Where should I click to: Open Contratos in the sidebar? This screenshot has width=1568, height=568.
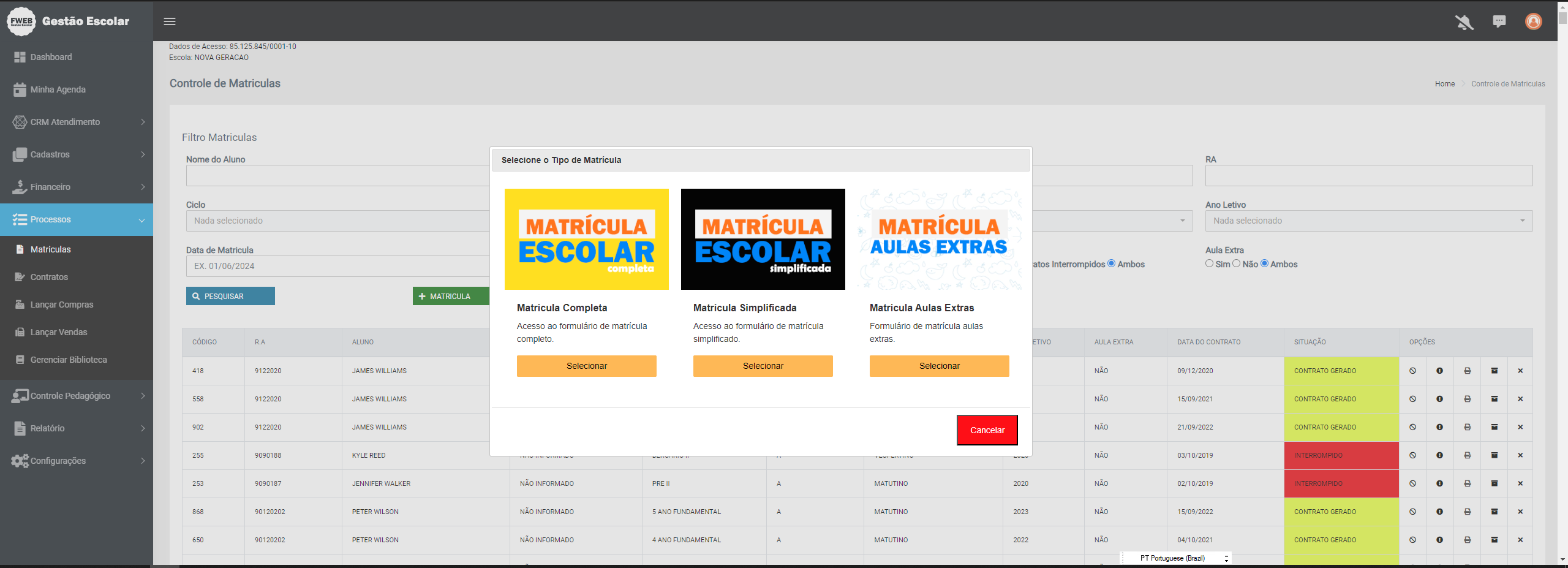click(49, 277)
